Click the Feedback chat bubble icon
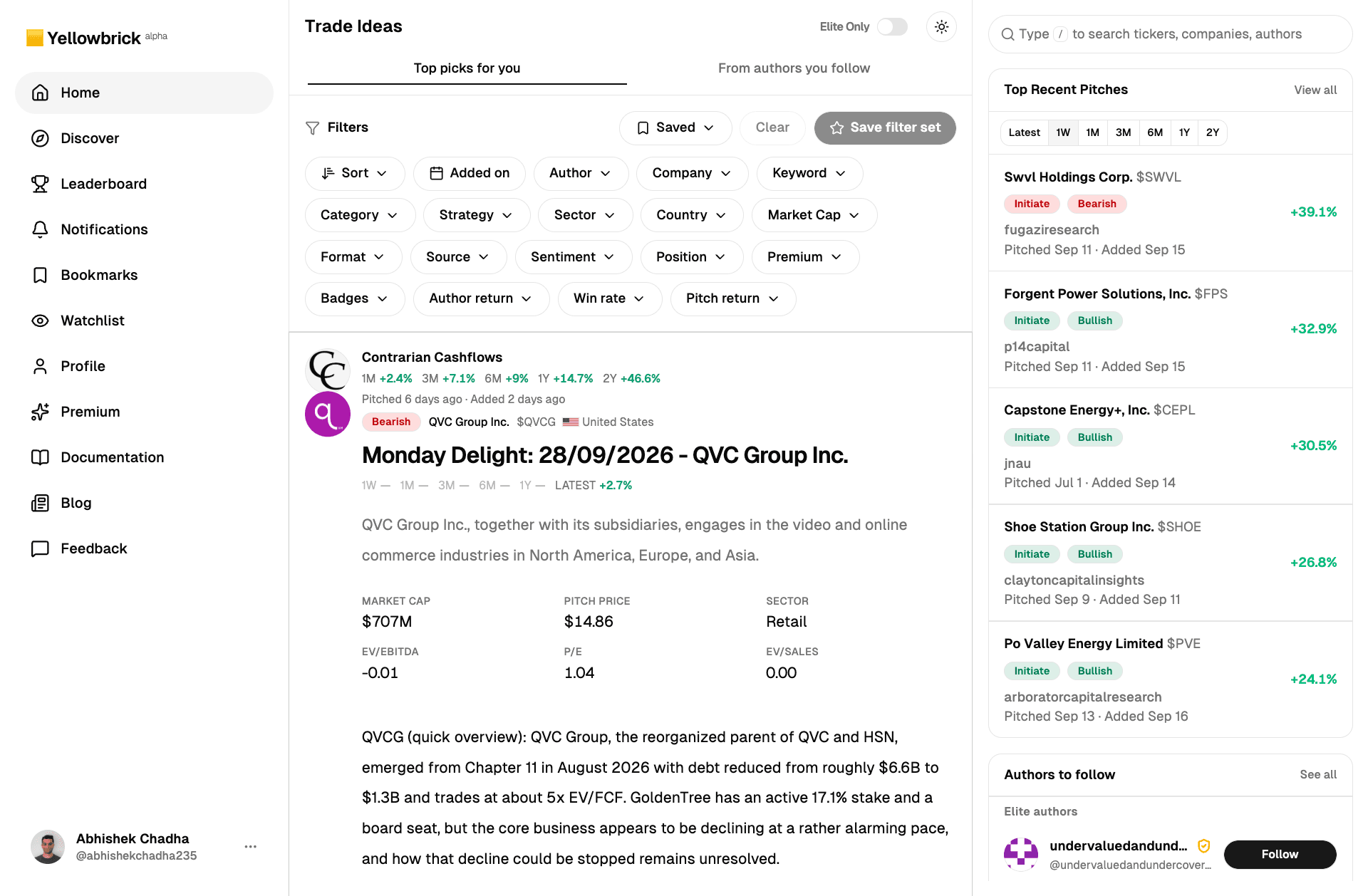 (41, 548)
